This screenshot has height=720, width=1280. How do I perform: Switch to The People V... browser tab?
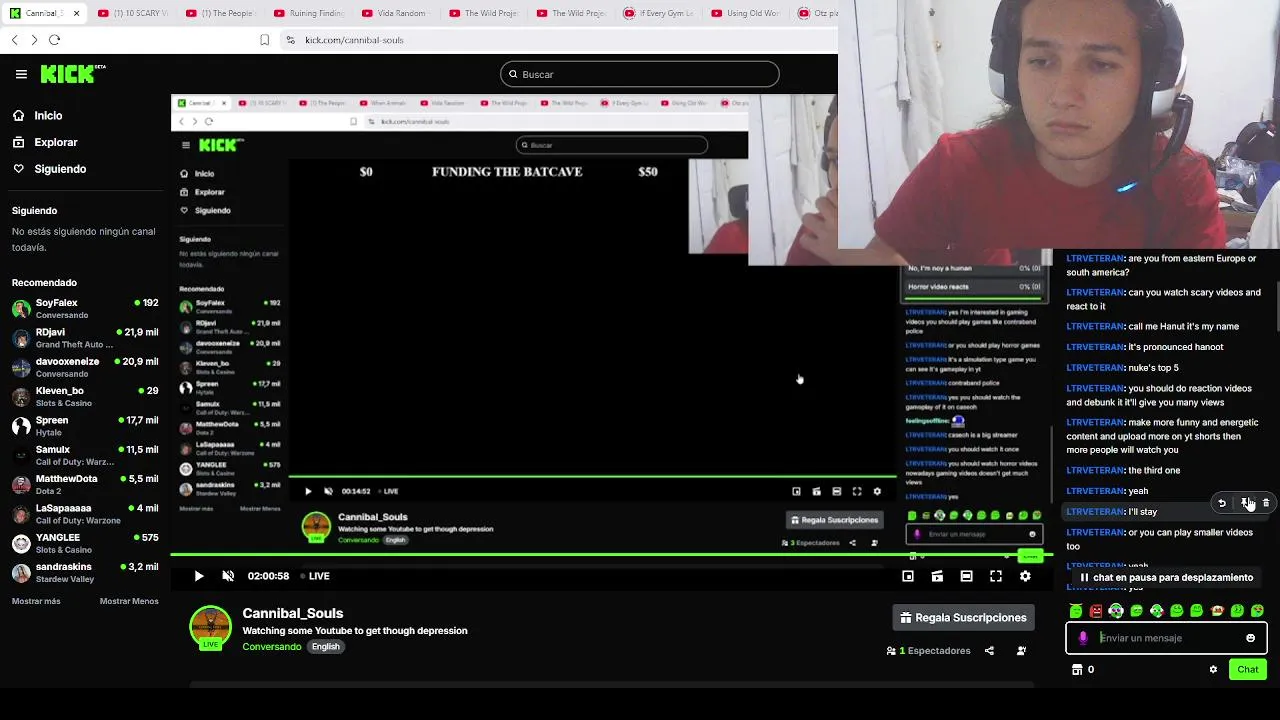pyautogui.click(x=220, y=13)
